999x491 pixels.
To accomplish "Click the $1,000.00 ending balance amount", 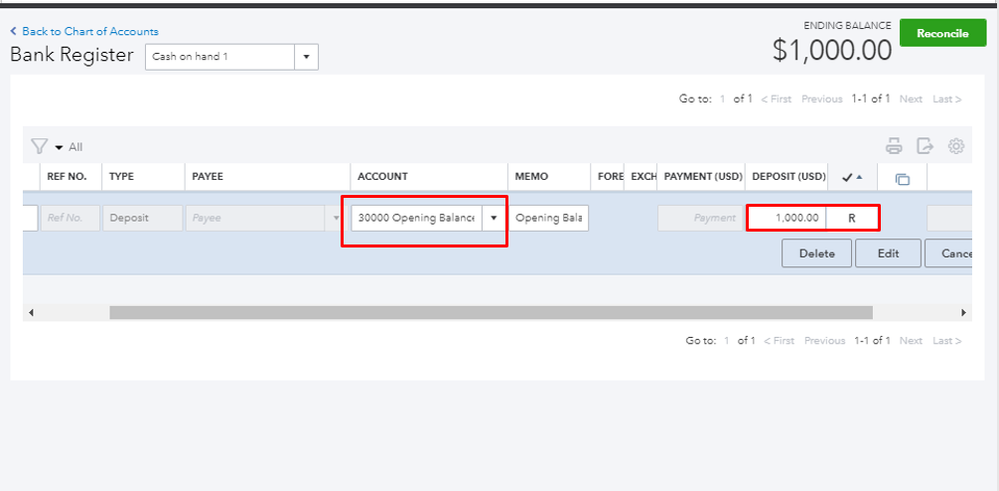I will click(x=832, y=50).
